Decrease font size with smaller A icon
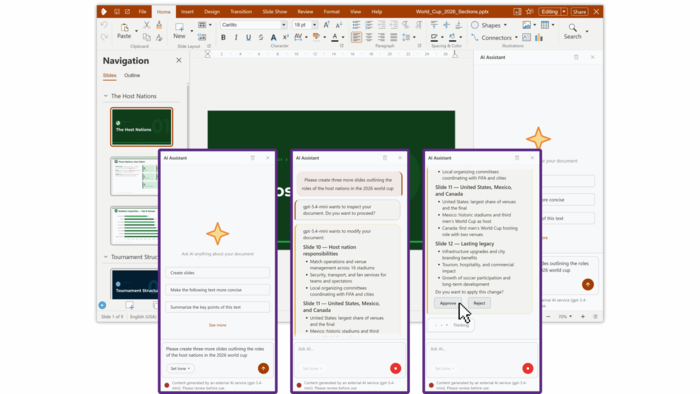Screen dimensions: 700x394 tap(339, 25)
